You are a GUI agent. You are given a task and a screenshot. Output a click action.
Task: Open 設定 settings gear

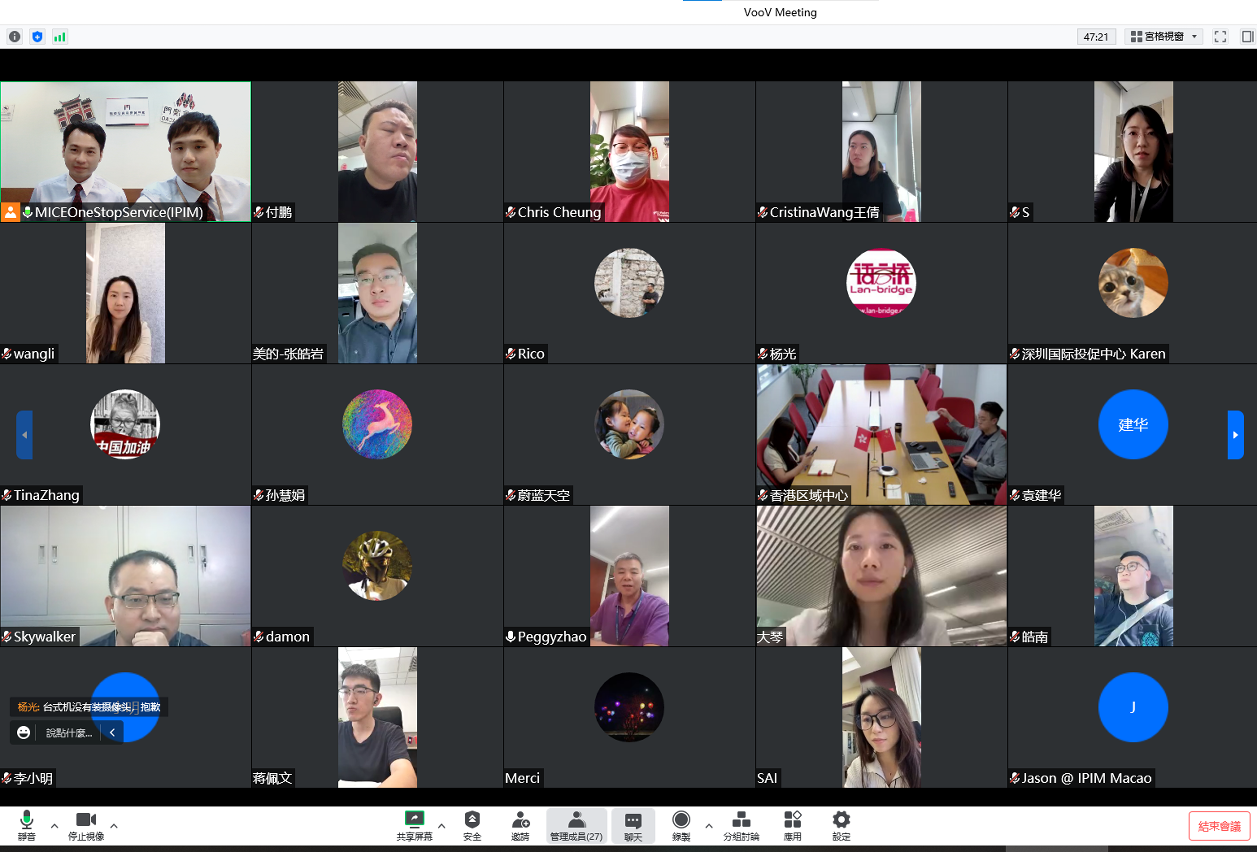point(841,820)
